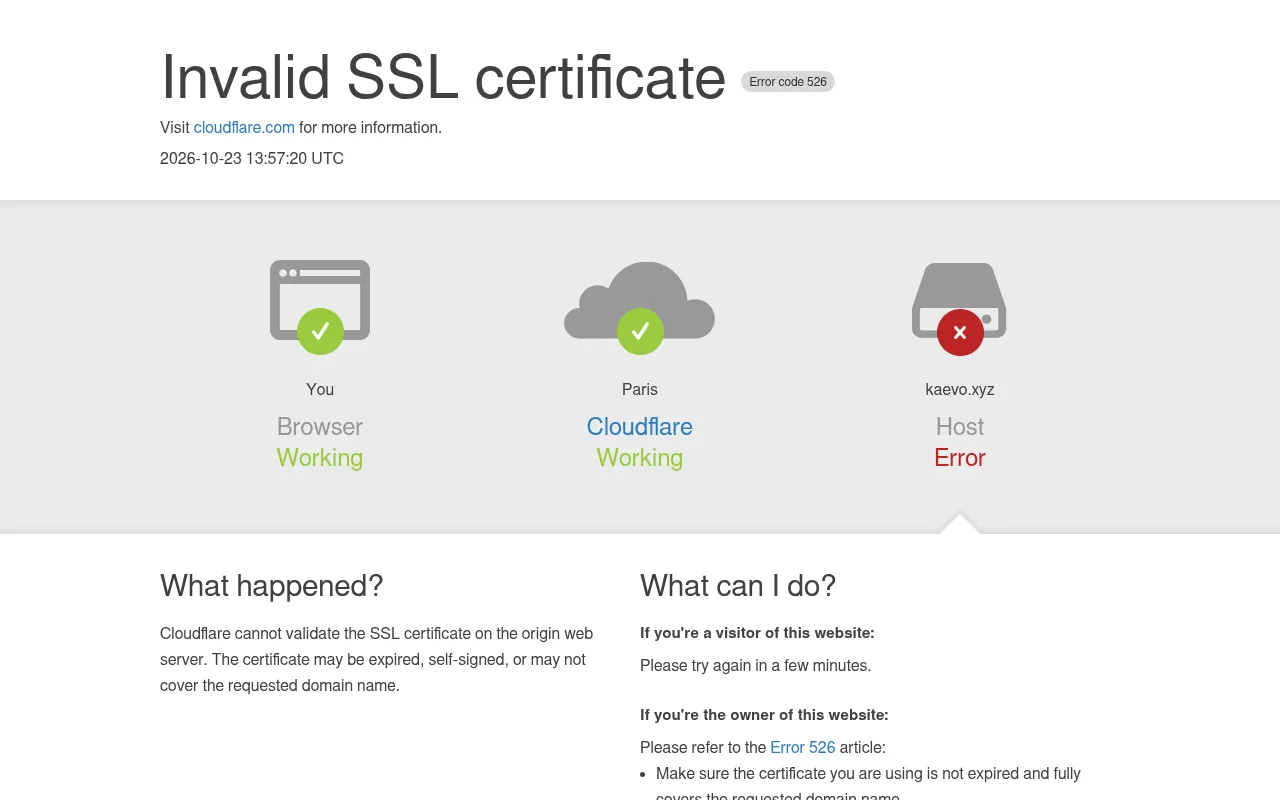Click the red Error status text

point(960,458)
